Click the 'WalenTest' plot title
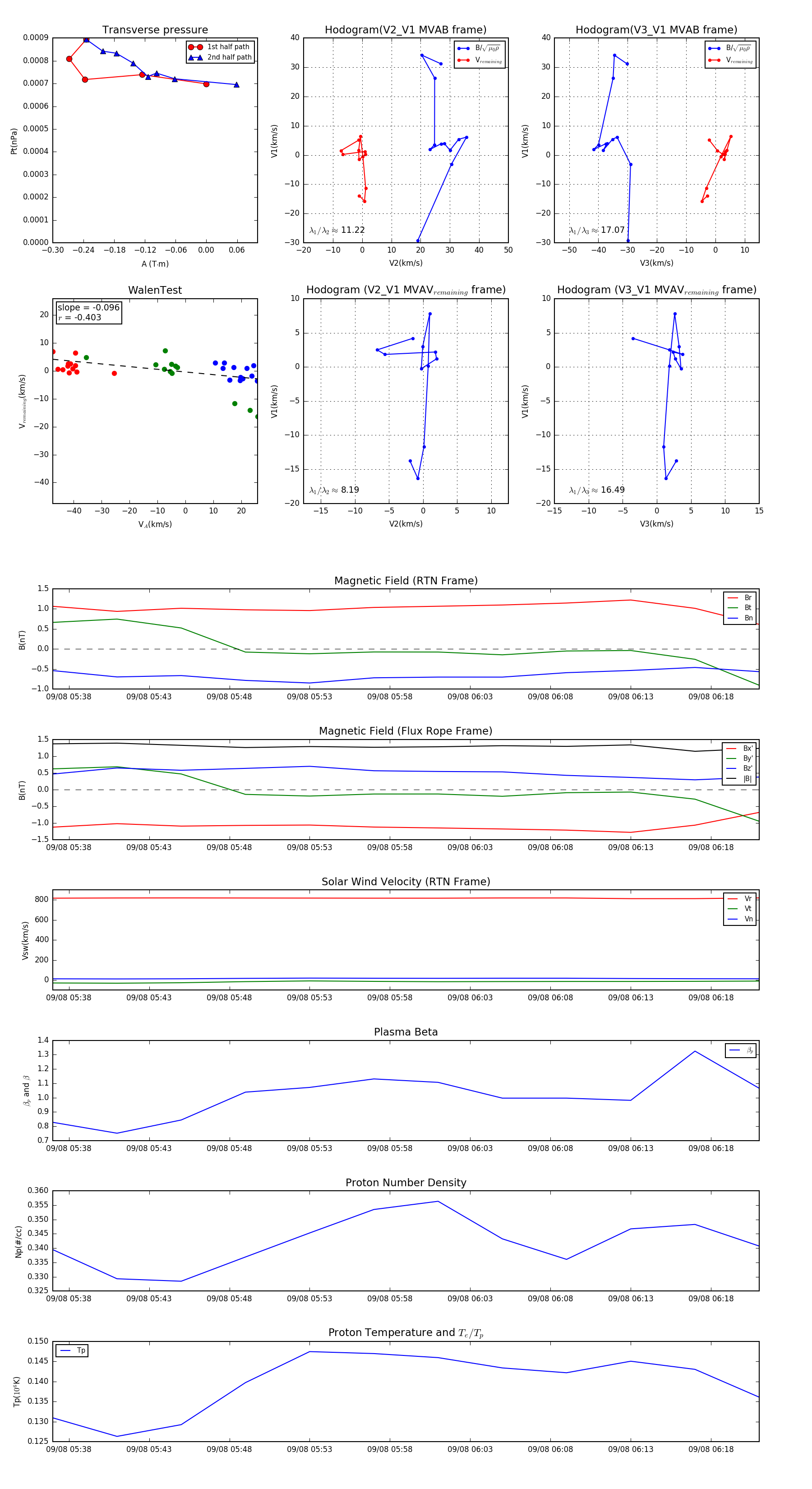The image size is (812, 1489). 155,290
